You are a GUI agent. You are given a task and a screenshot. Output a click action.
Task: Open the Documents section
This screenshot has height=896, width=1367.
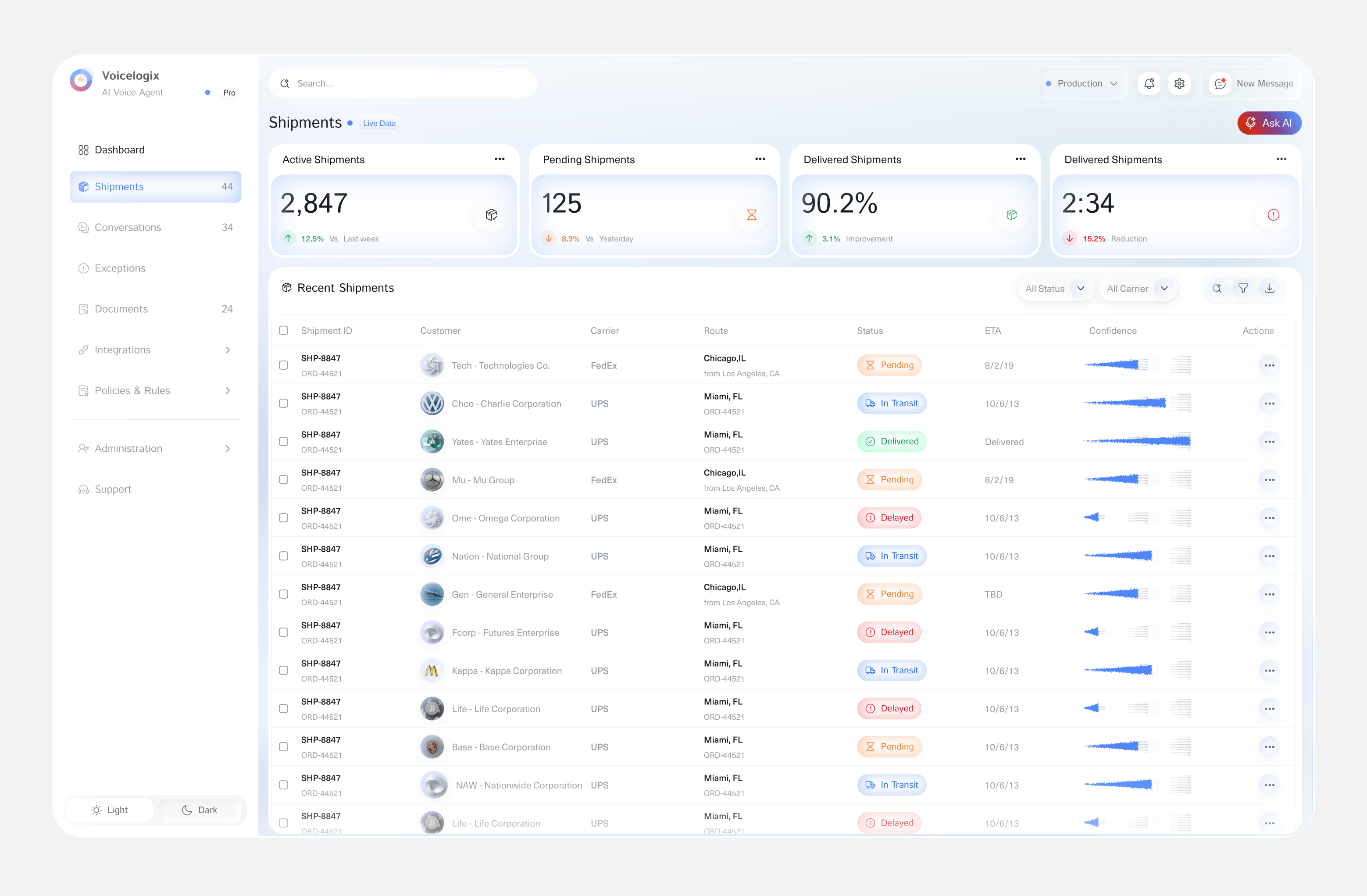[121, 308]
